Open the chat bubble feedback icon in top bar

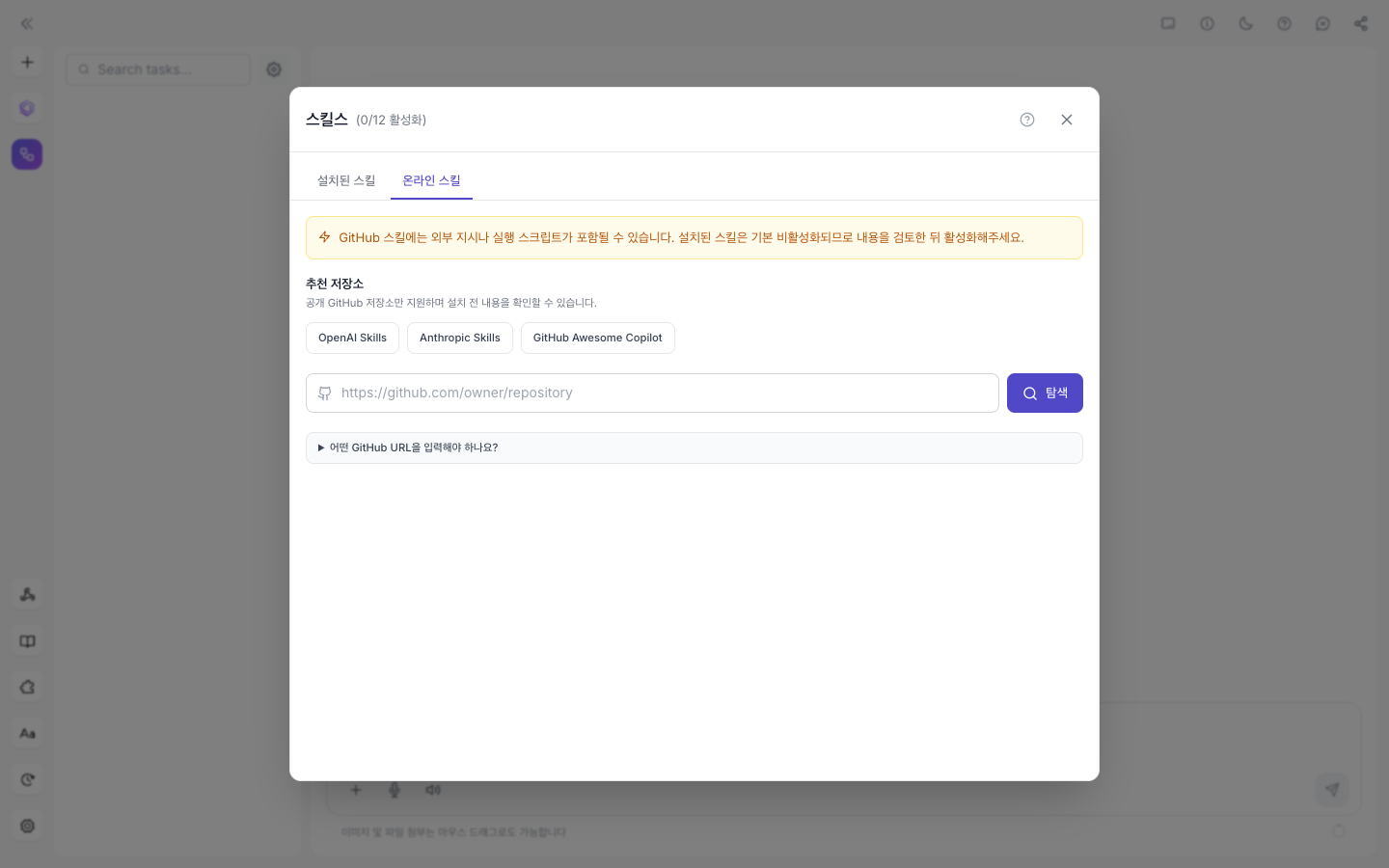pos(1322,23)
